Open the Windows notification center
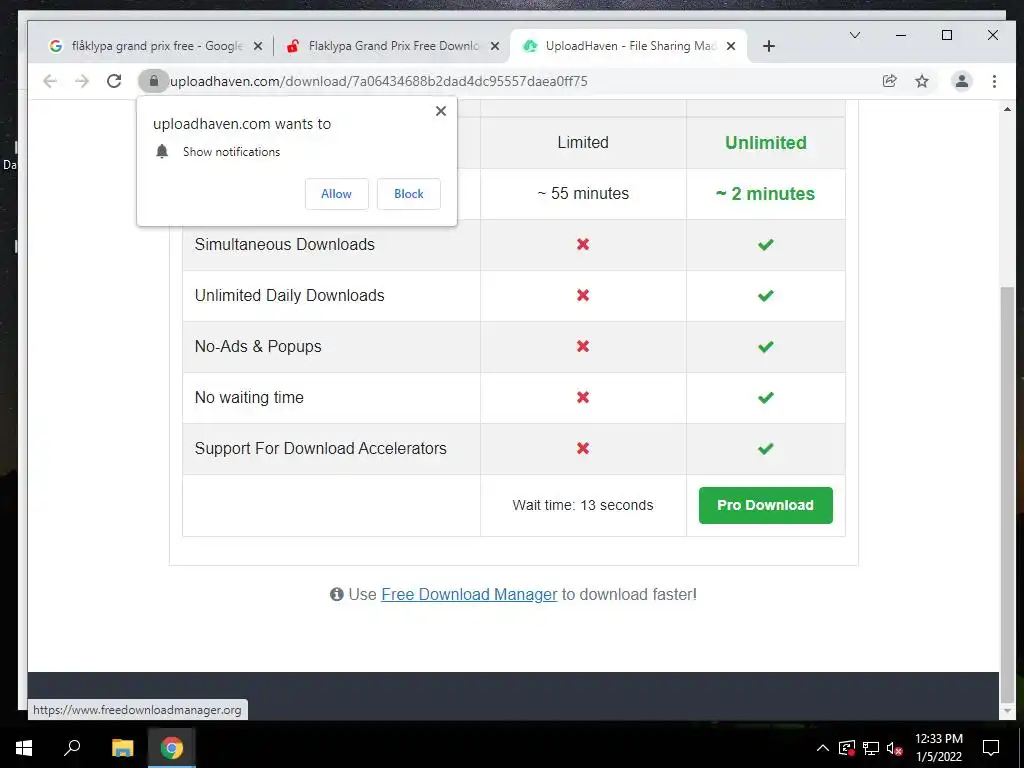The width and height of the screenshot is (1024, 768). point(991,748)
